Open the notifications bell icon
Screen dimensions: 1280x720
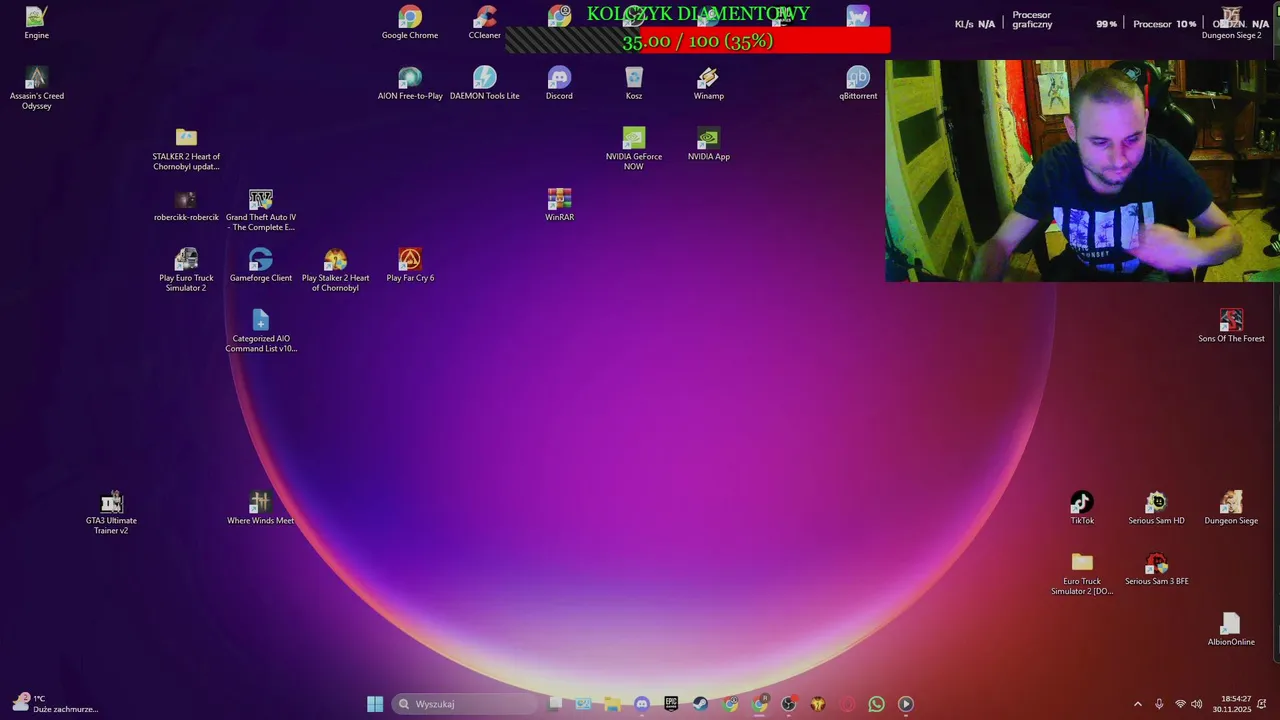[x=1262, y=704]
